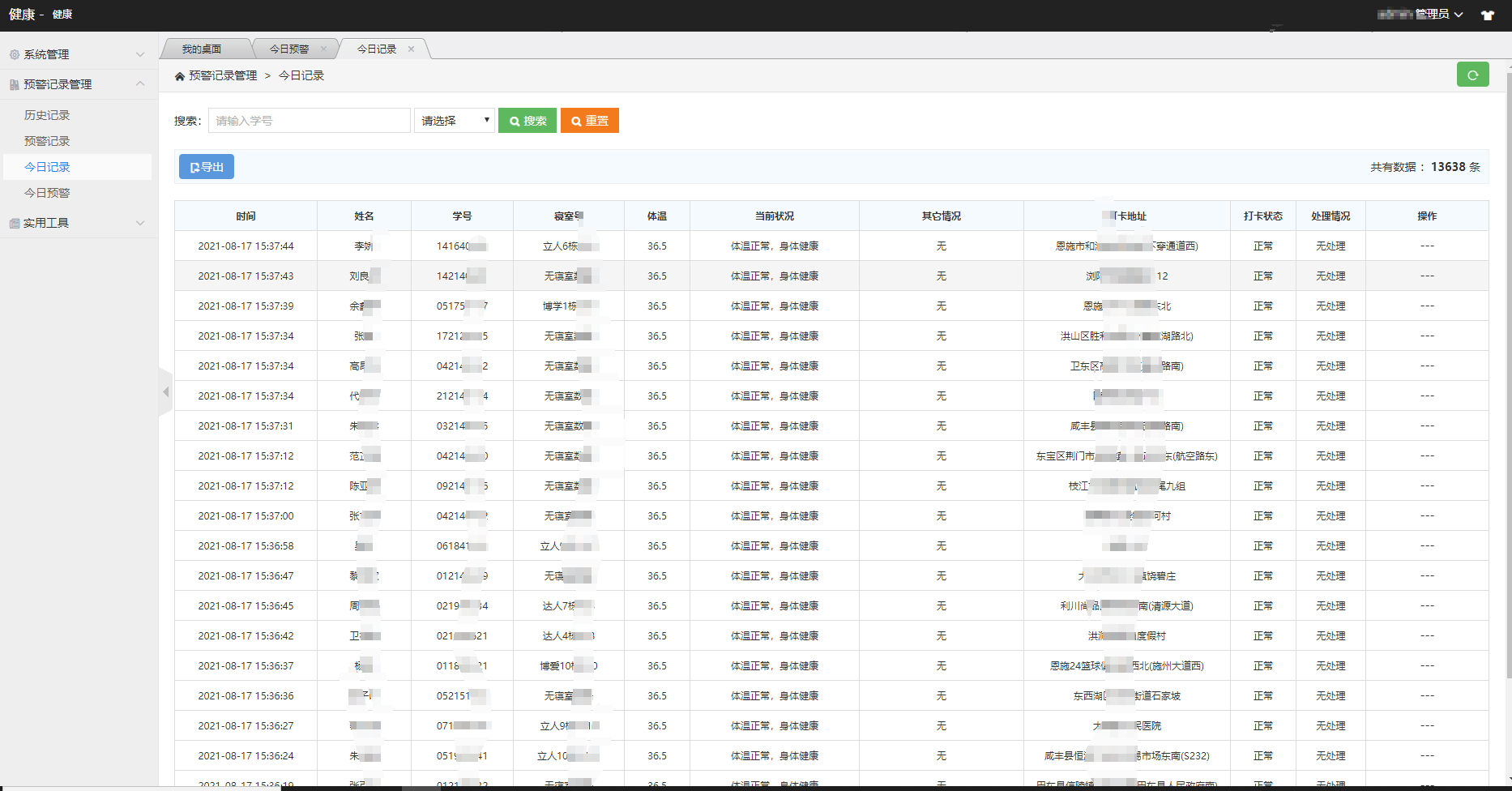The image size is (1512, 791).
Task: Click the time cell 2021-08-17 15:36:58
Action: [x=246, y=546]
